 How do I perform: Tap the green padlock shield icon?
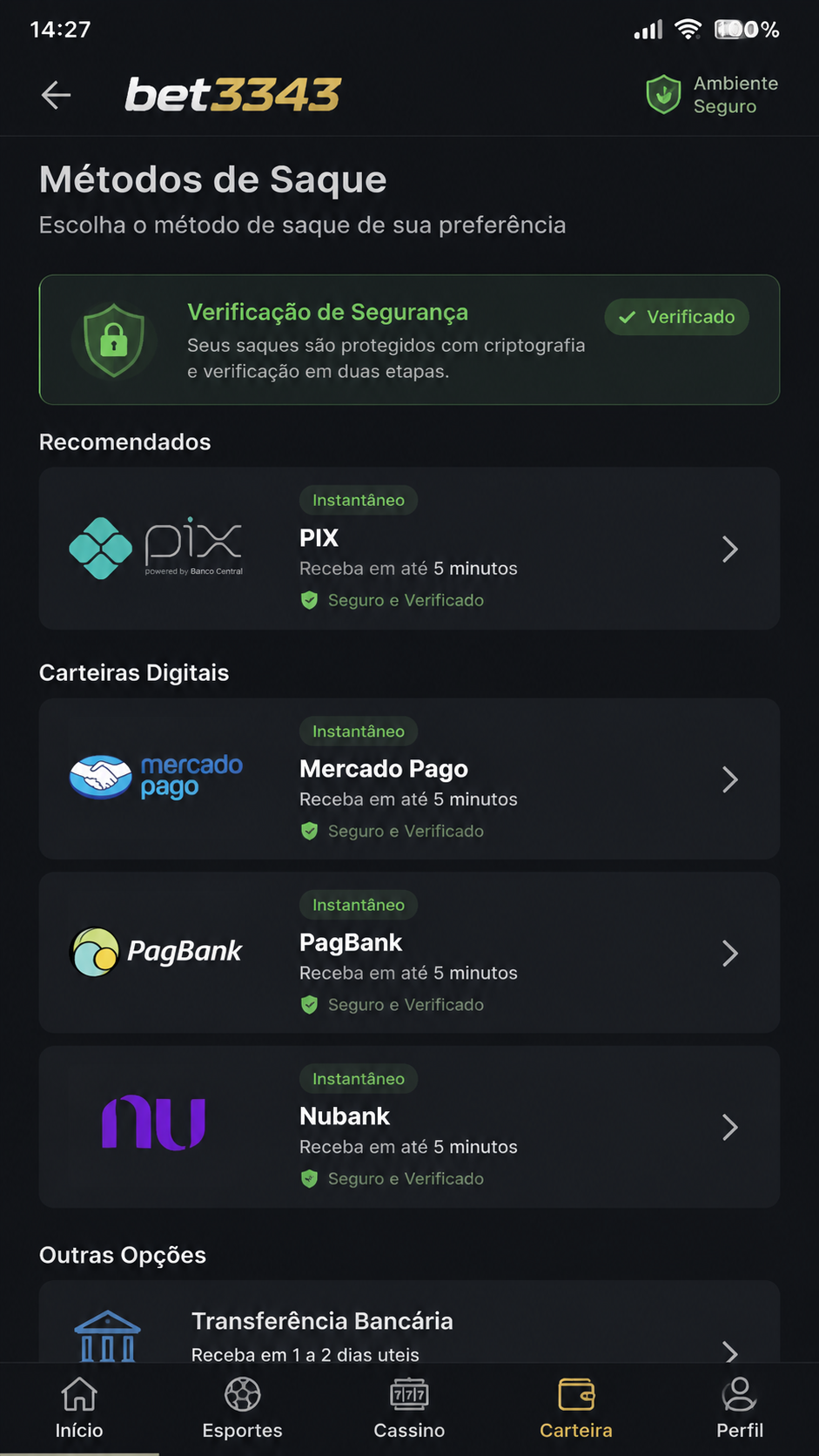[x=113, y=340]
